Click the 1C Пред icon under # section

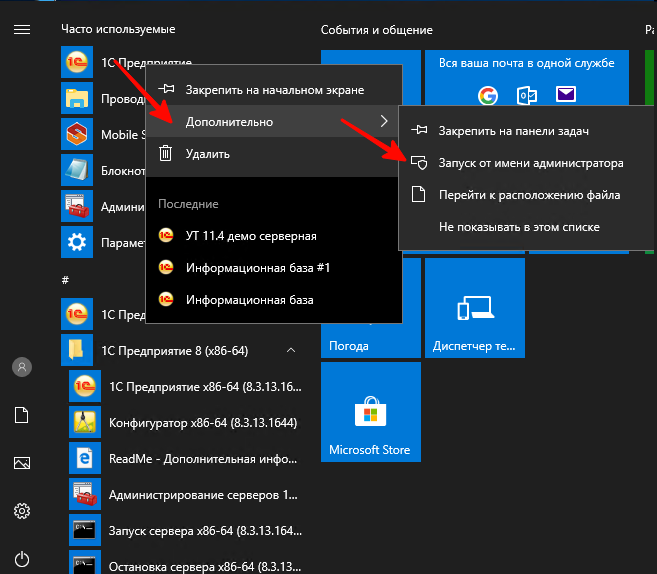[x=77, y=314]
